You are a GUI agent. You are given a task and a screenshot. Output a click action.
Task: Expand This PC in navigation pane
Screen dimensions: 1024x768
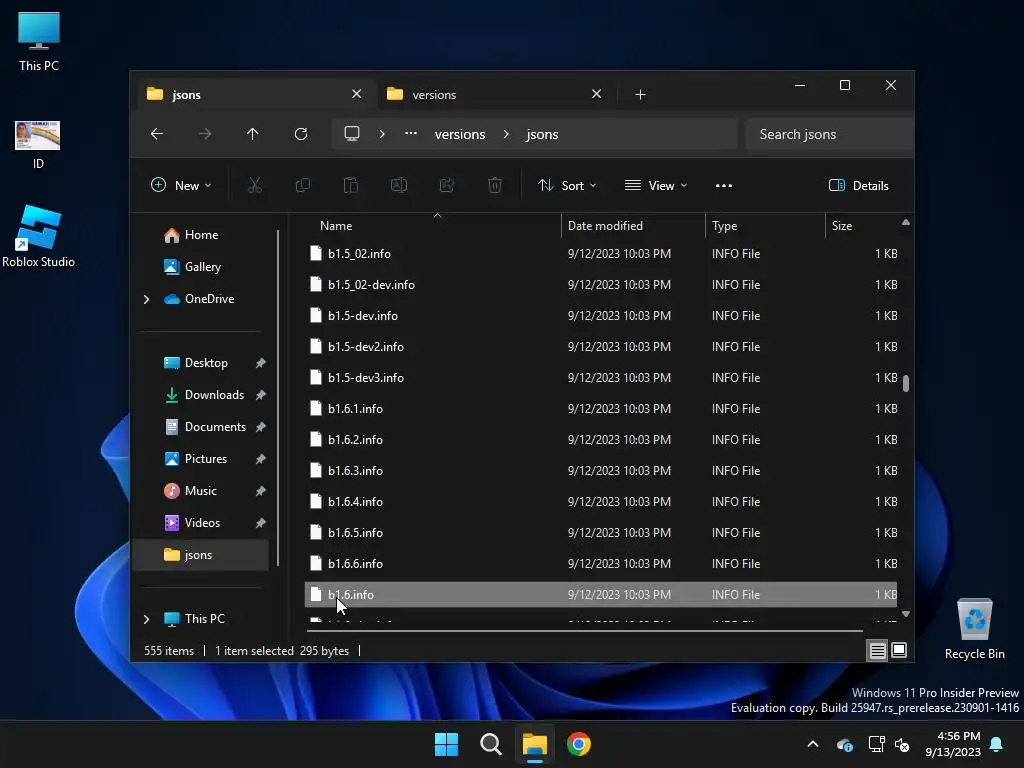146,618
